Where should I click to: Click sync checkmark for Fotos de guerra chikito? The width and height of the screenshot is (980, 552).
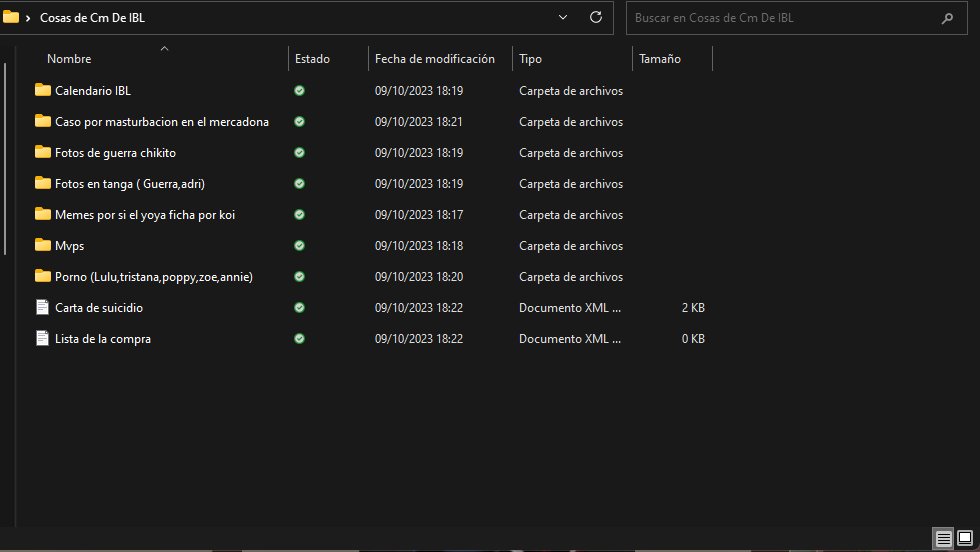[x=299, y=153]
